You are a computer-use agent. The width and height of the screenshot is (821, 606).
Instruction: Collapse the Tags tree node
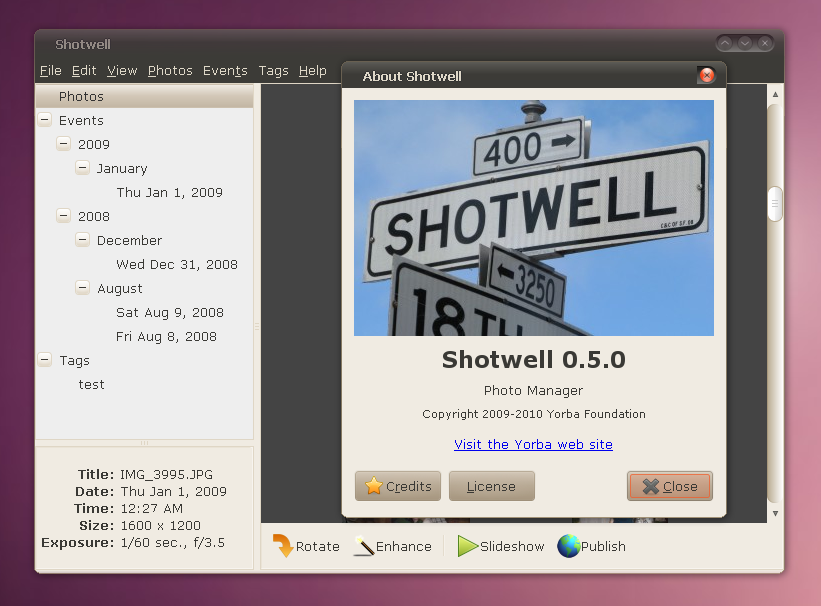(45, 359)
